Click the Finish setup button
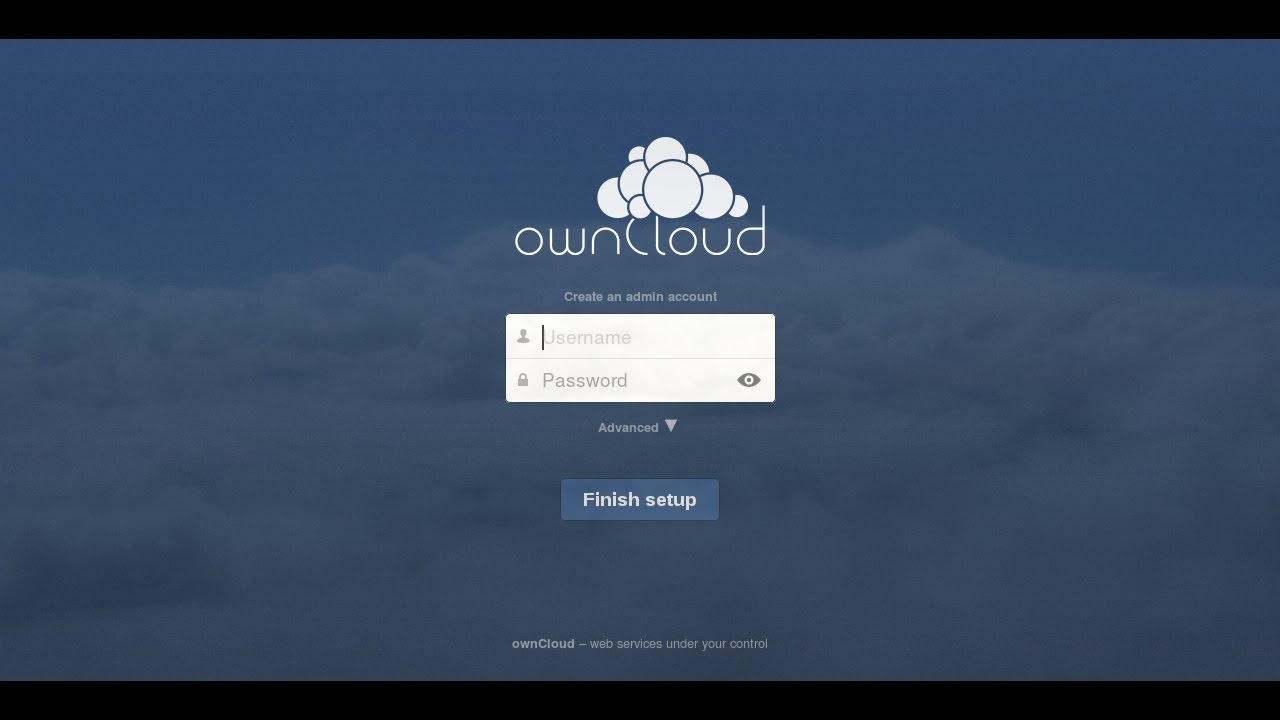The image size is (1280, 720). [640, 499]
